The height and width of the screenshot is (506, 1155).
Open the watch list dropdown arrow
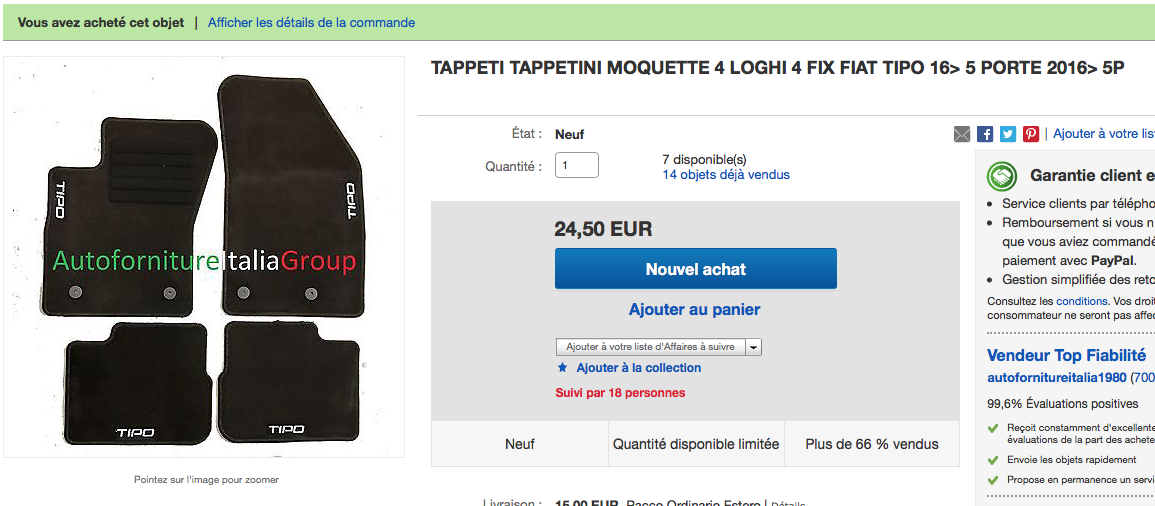(754, 347)
